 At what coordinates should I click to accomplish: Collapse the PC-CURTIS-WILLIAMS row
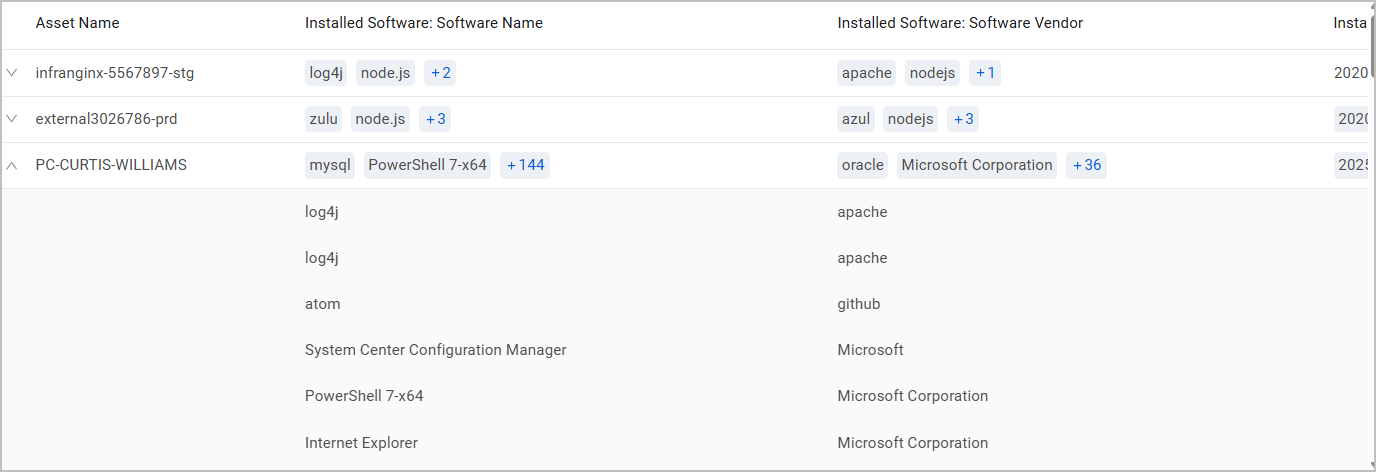coord(12,166)
